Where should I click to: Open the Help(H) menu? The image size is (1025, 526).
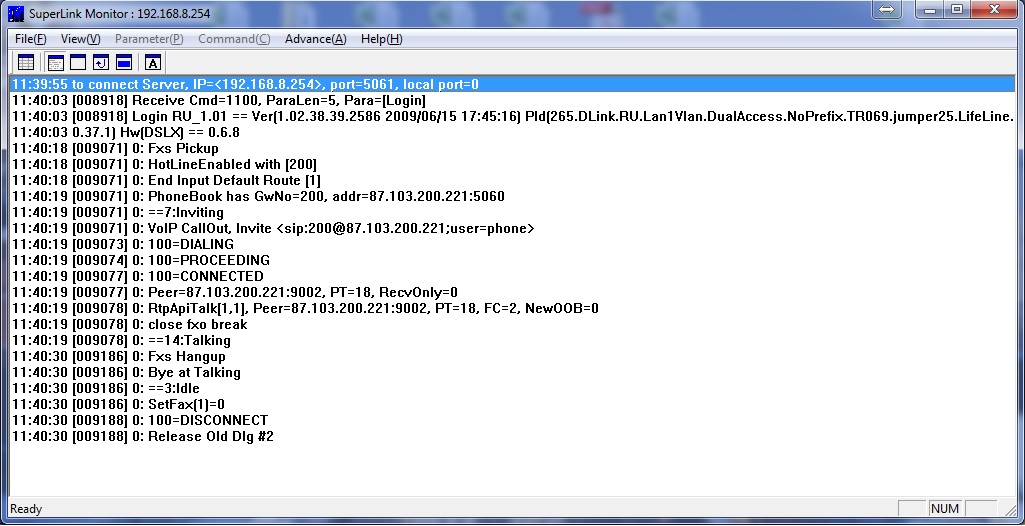(382, 39)
